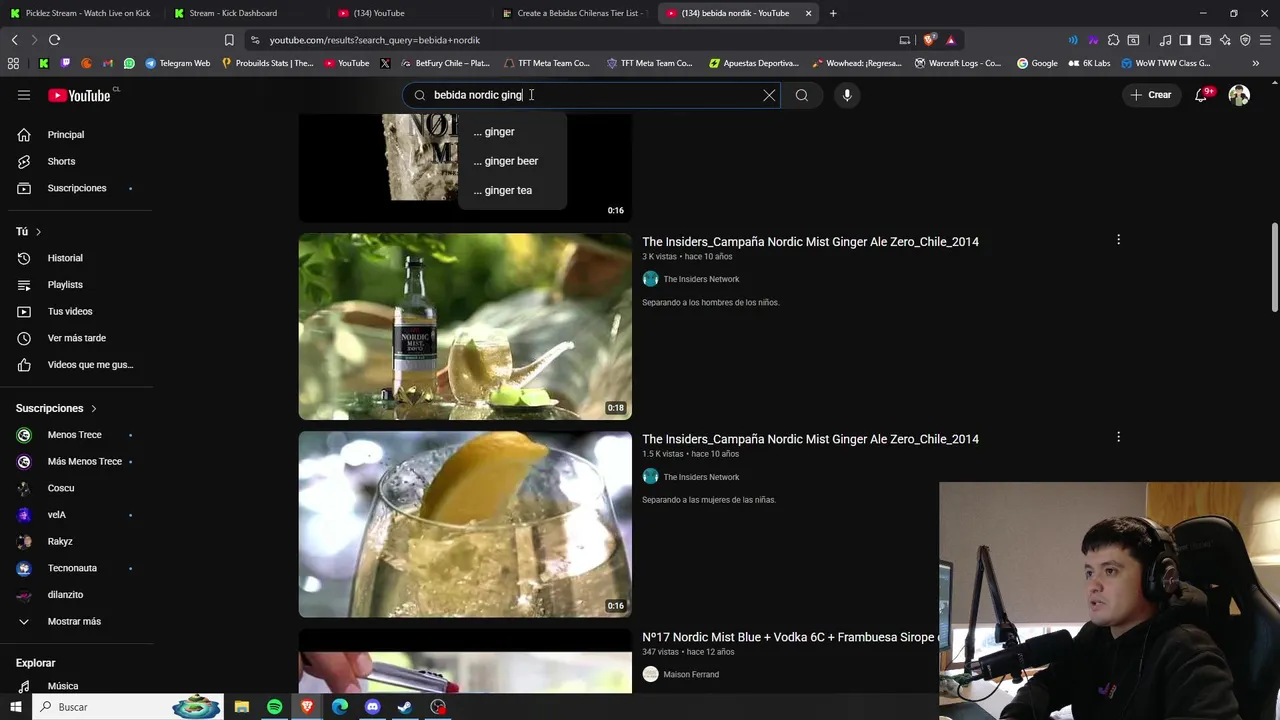Click the Crear button
This screenshot has width=1280, height=720.
coord(1150,95)
